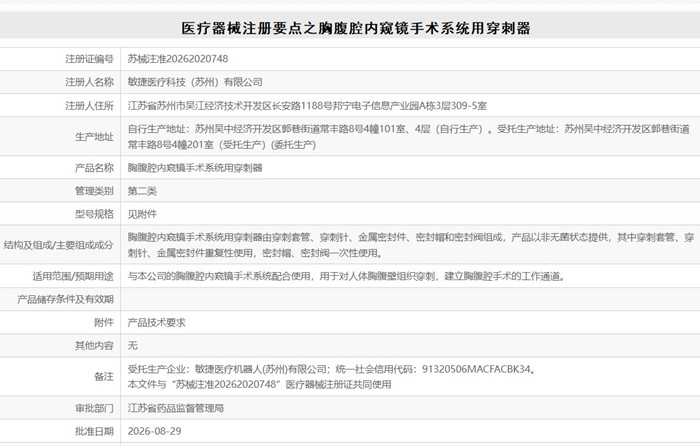The width and height of the screenshot is (700, 446).
Task: Select the 注册人住所 label
Action: (89, 106)
